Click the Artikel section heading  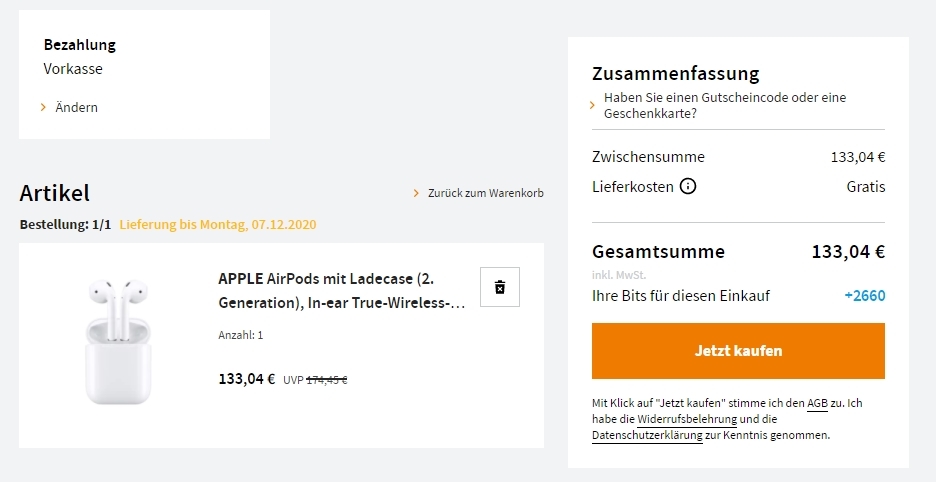click(54, 193)
